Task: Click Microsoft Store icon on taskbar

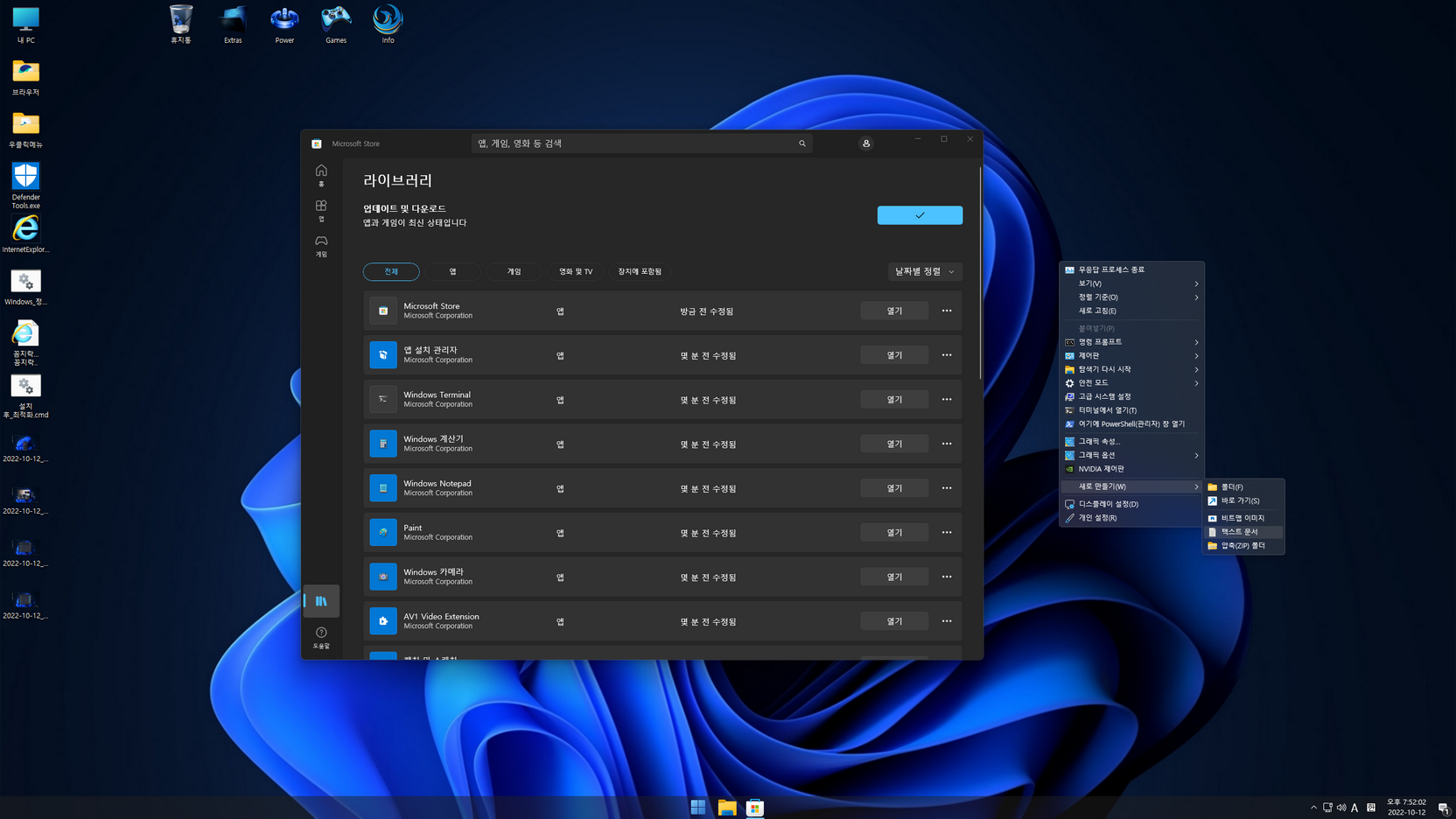Action: 755,808
